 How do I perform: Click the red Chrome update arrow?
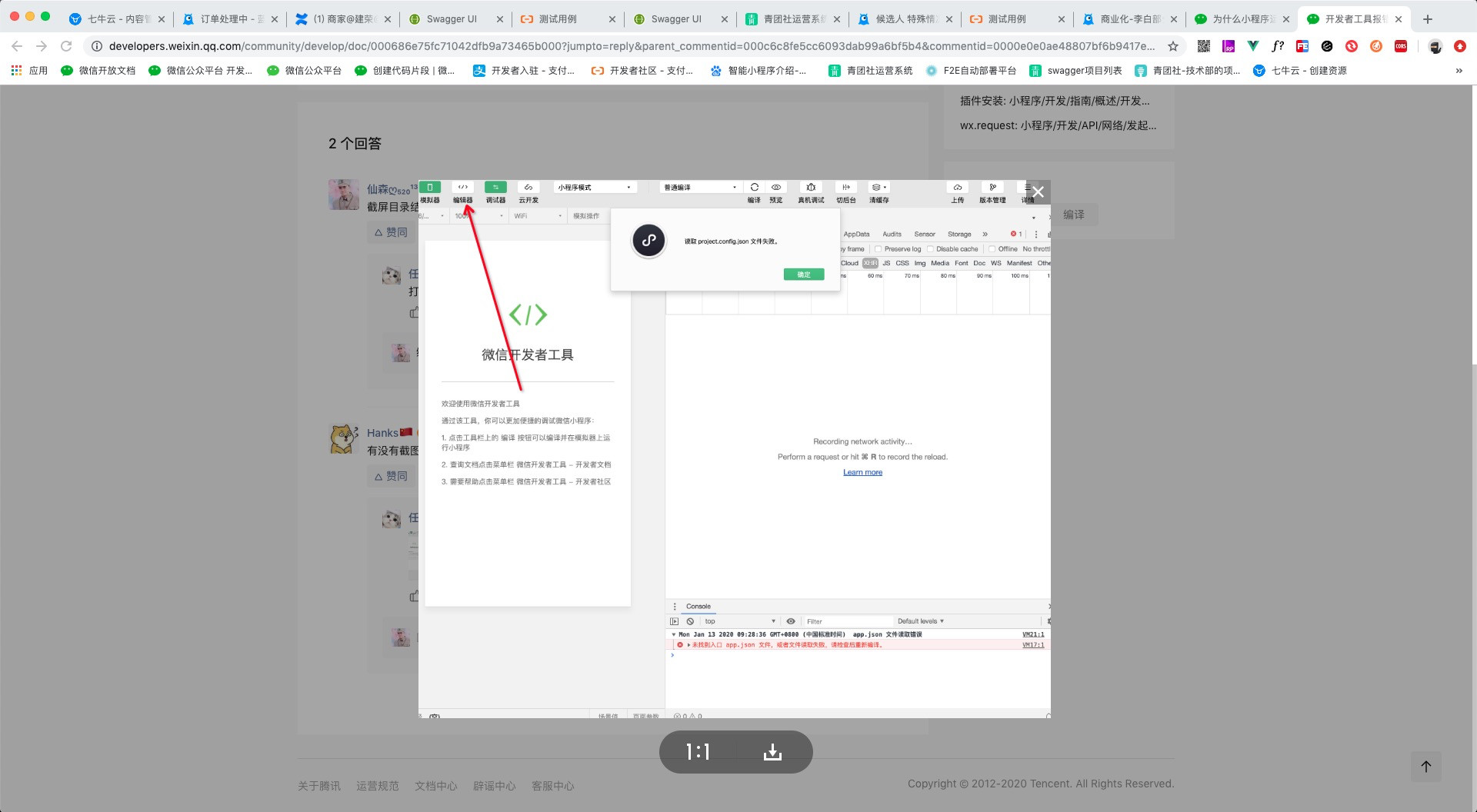[x=1460, y=46]
